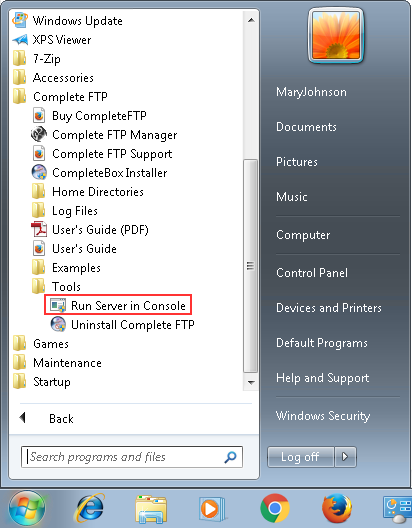Click the magnifier search icon
The image size is (412, 528).
tap(230, 457)
